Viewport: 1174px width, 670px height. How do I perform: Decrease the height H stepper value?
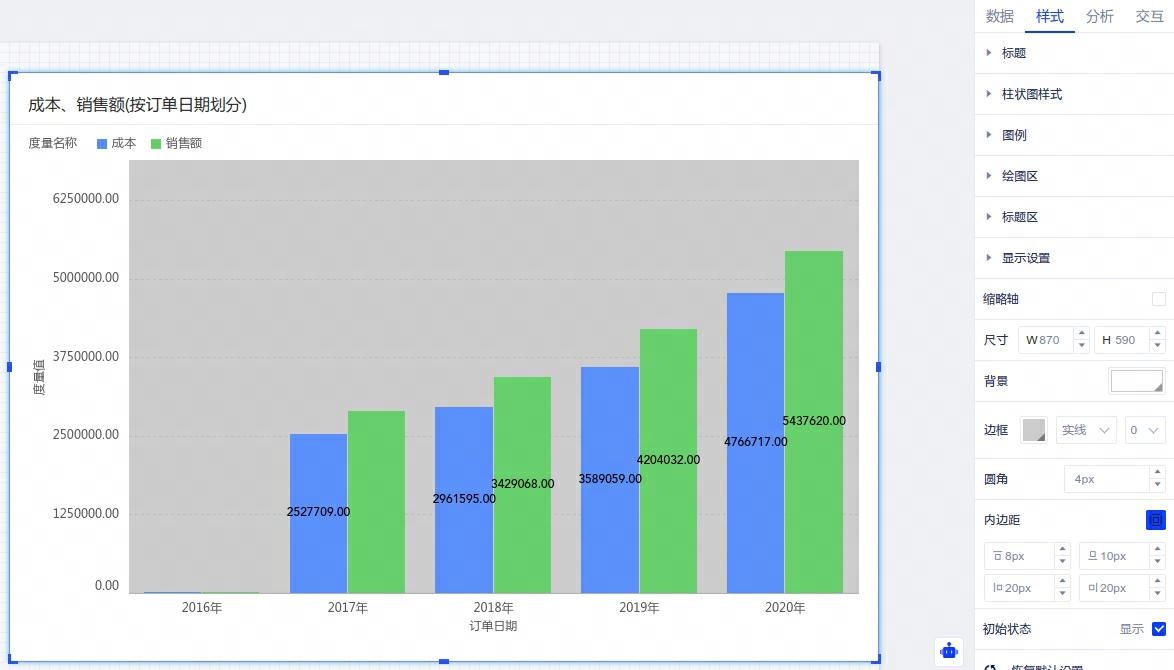tap(1158, 346)
